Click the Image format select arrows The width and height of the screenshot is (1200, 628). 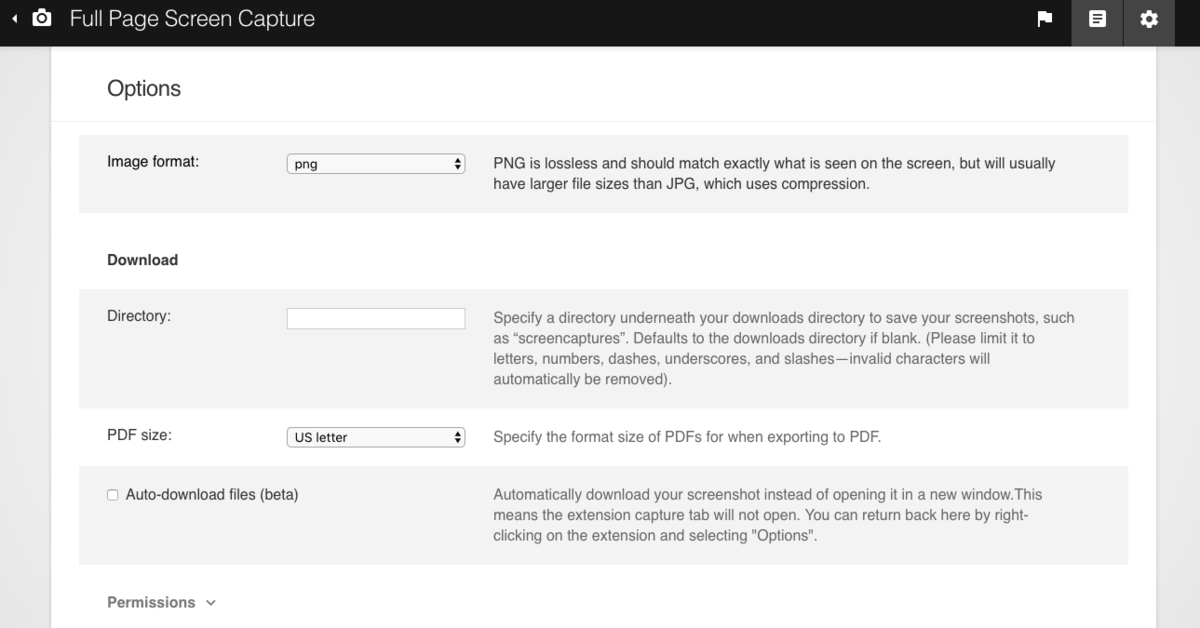pos(458,164)
